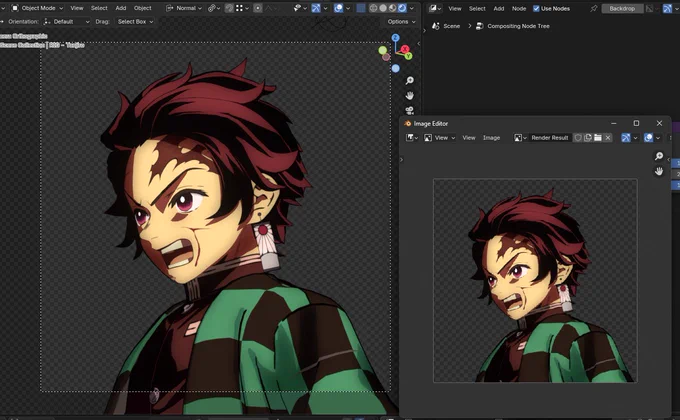Open the Image Editor View menu
680x420 pixels.
(x=469, y=138)
